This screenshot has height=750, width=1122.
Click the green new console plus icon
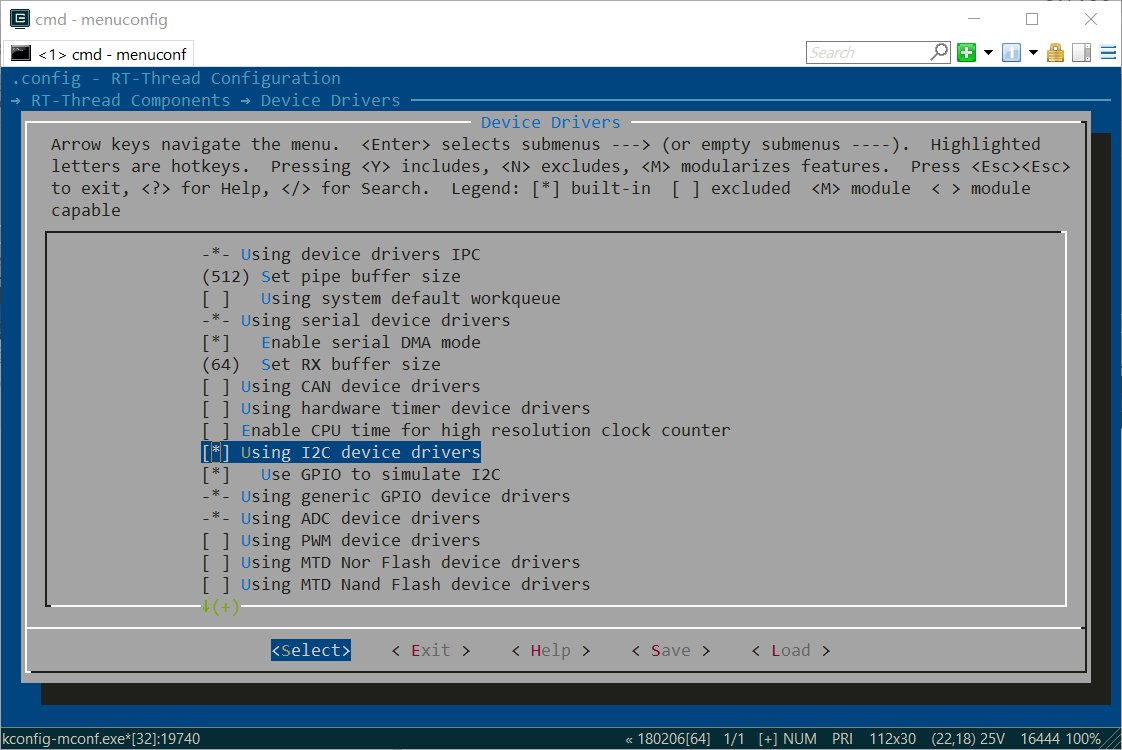click(967, 52)
